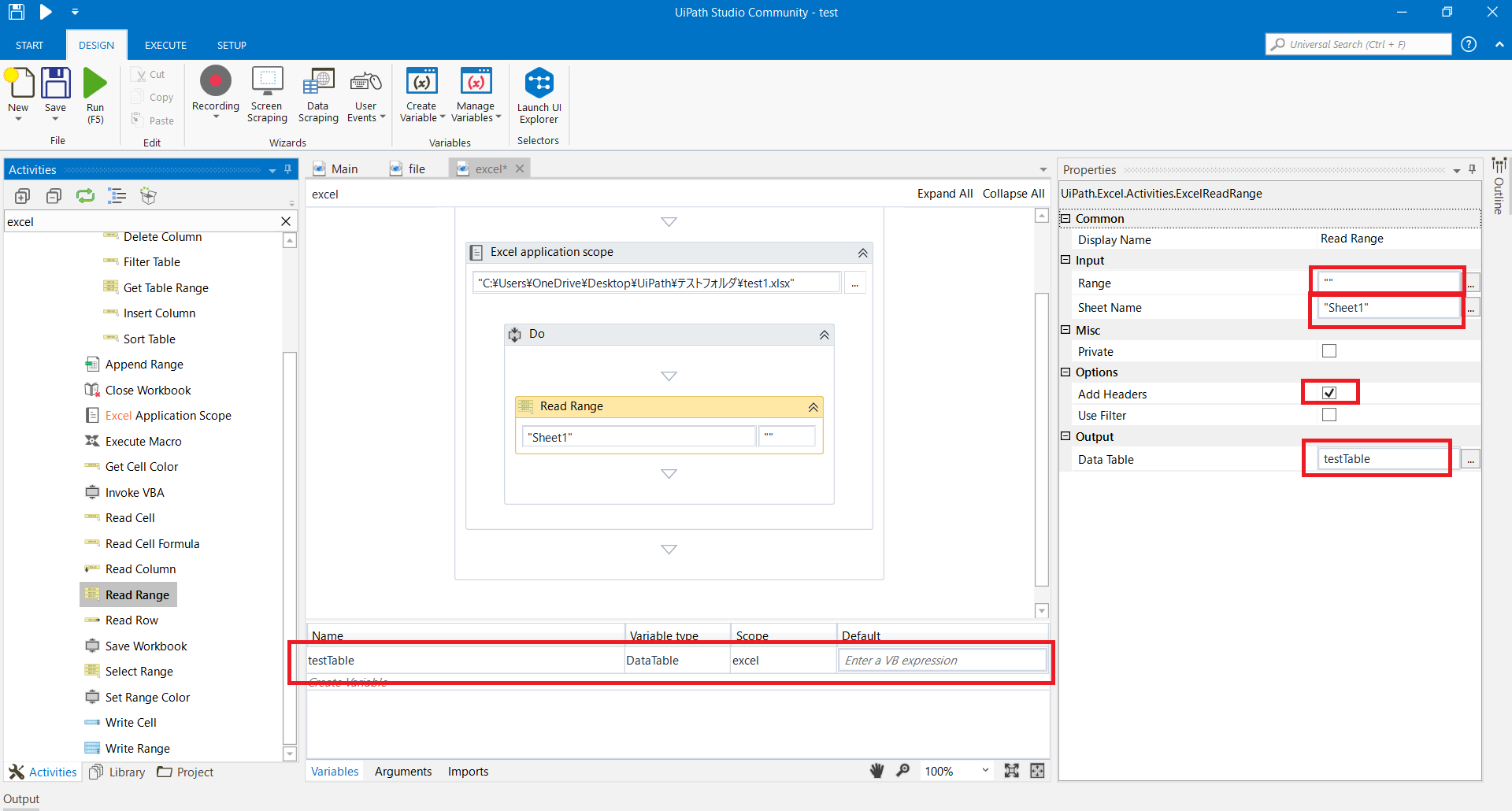1512x811 pixels.
Task: Click the help question mark icon
Action: (x=1469, y=44)
